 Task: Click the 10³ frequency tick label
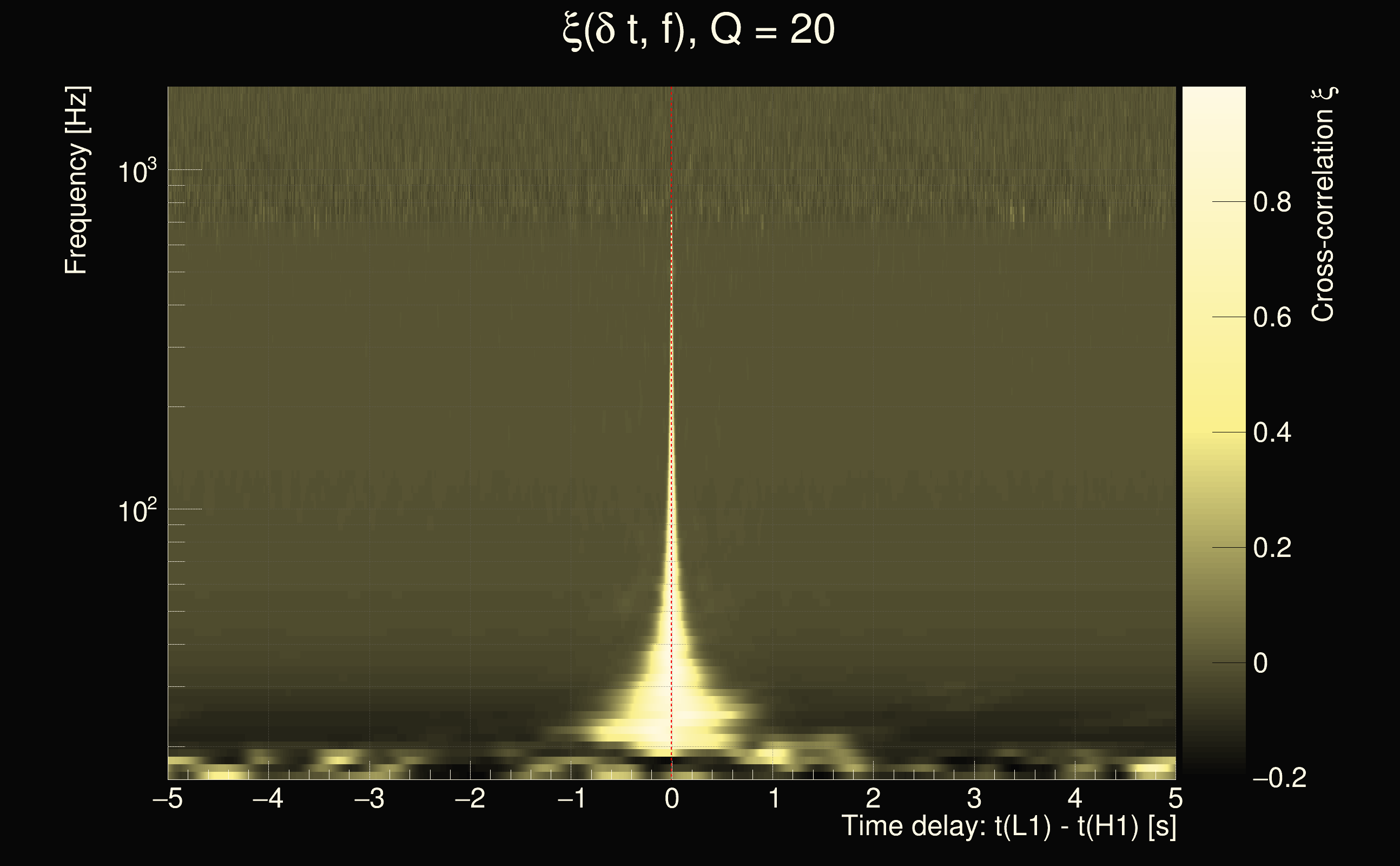click(x=137, y=170)
